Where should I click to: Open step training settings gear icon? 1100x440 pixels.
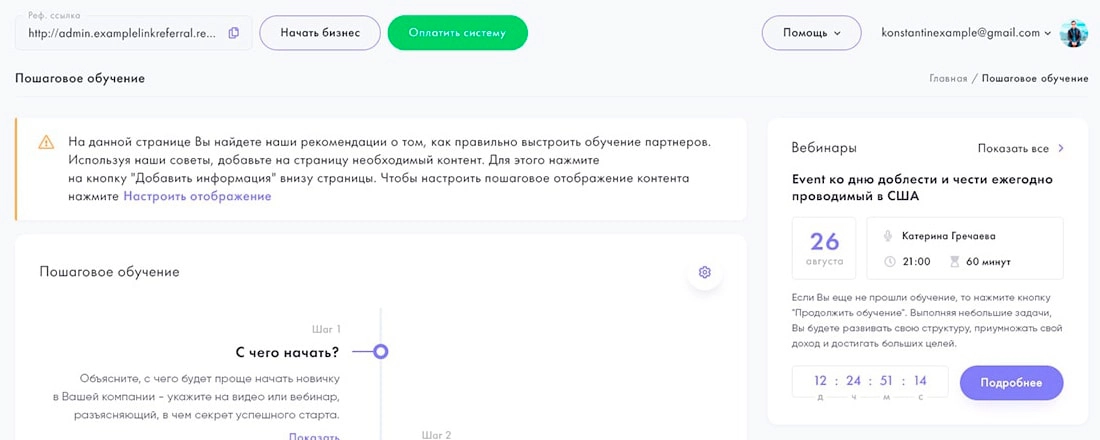(x=705, y=272)
